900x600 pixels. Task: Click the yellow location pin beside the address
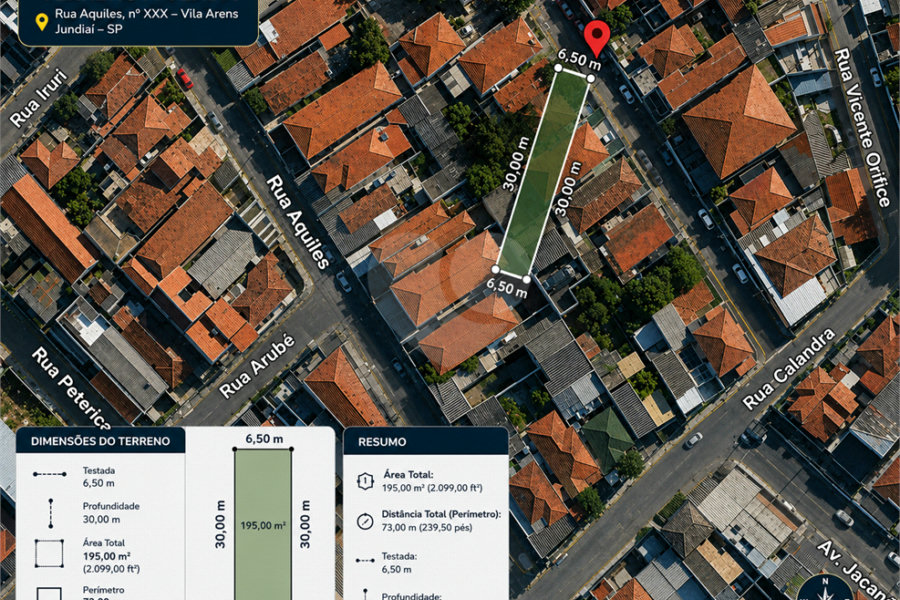[x=41, y=22]
